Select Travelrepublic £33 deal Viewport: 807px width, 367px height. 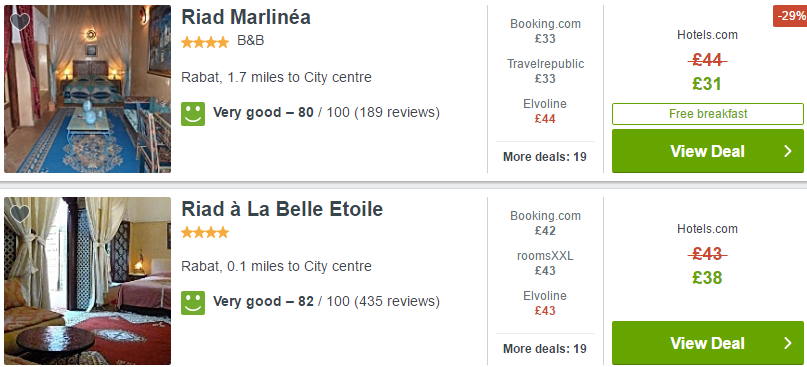point(545,71)
